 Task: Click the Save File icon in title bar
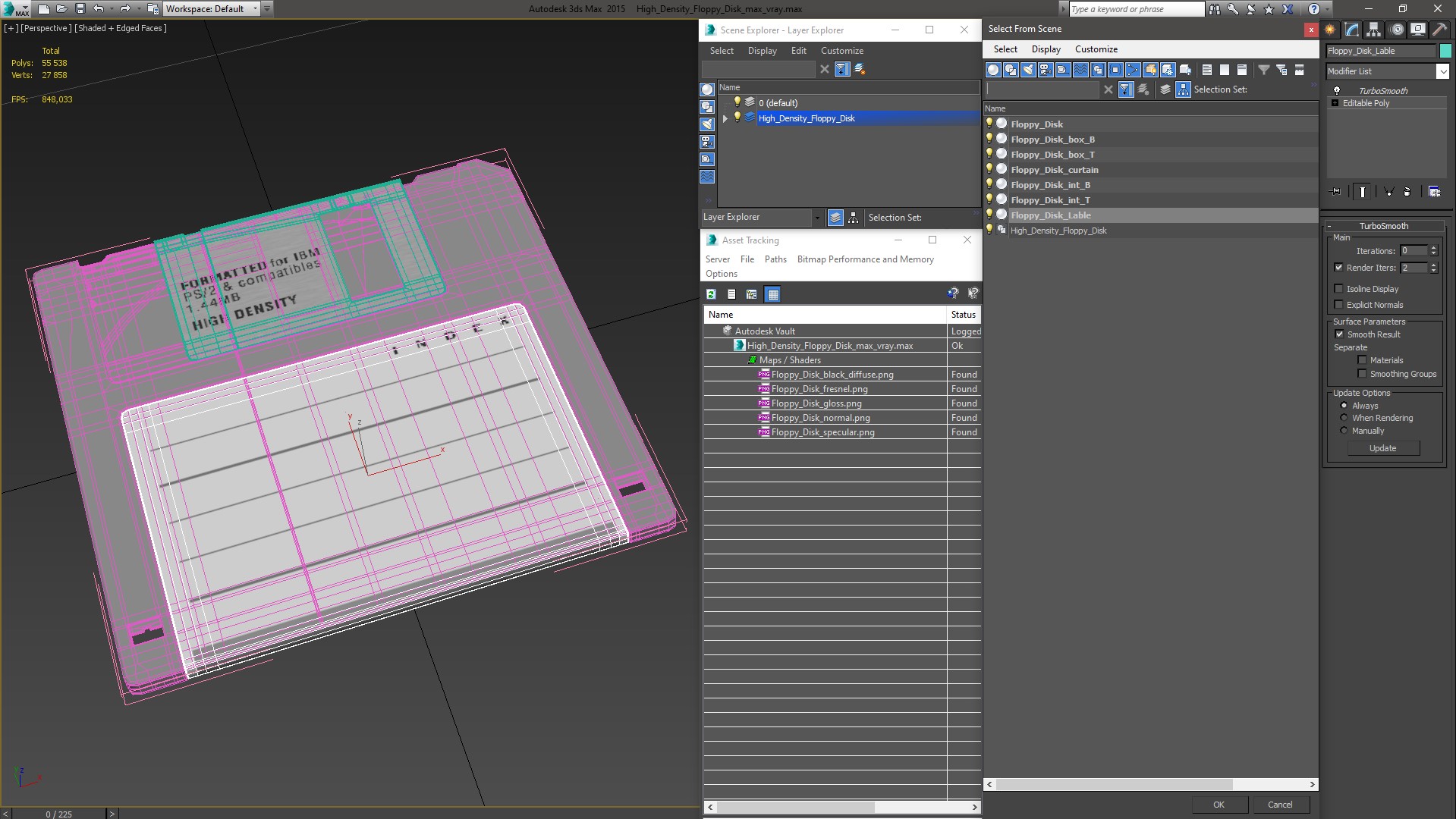[80, 9]
